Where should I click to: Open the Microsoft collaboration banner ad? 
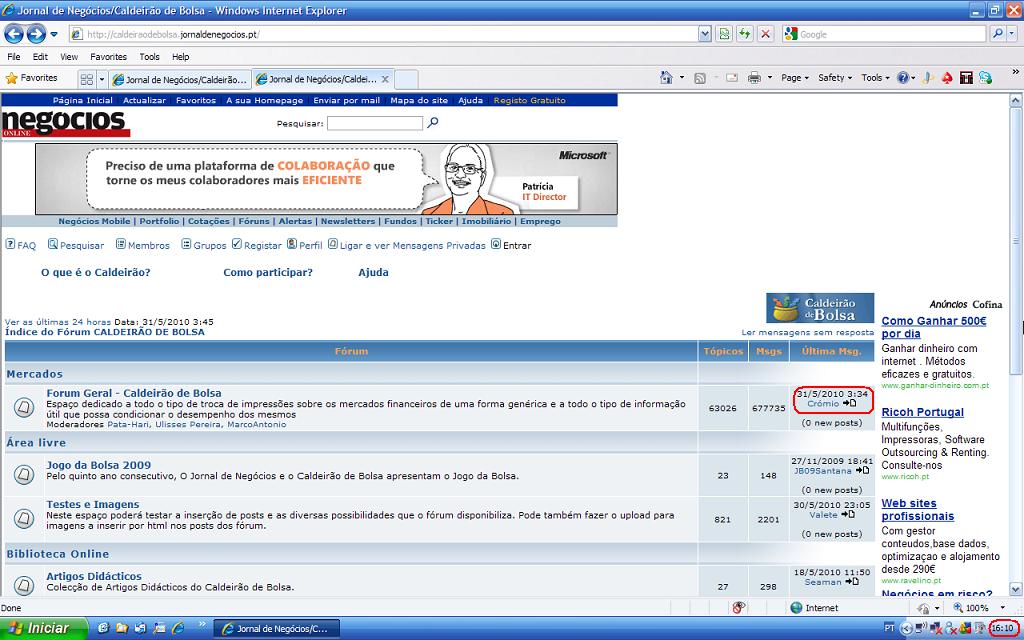(x=326, y=179)
